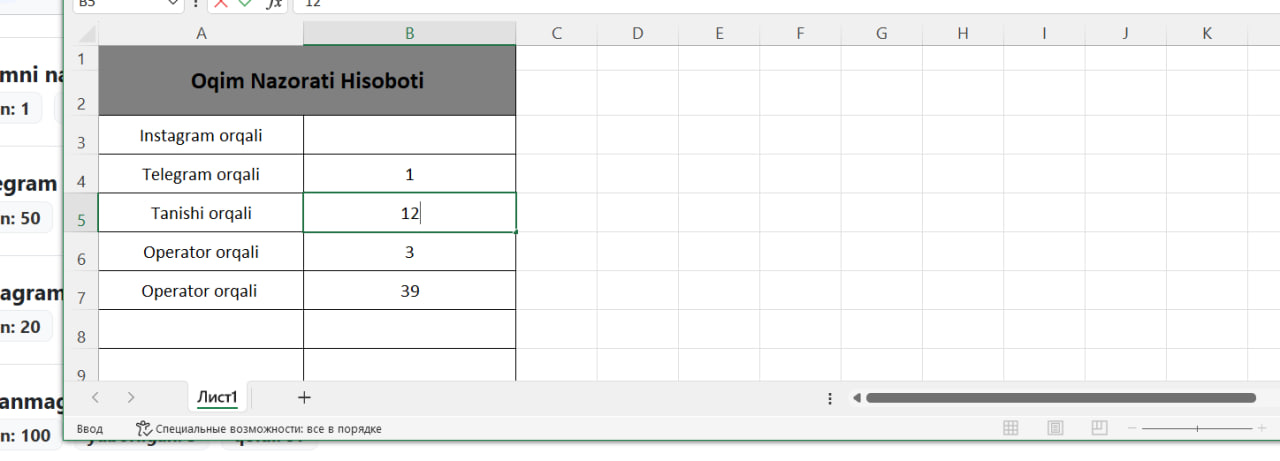
Task: Click the horizontal scrollbar thumb
Action: coord(1060,398)
